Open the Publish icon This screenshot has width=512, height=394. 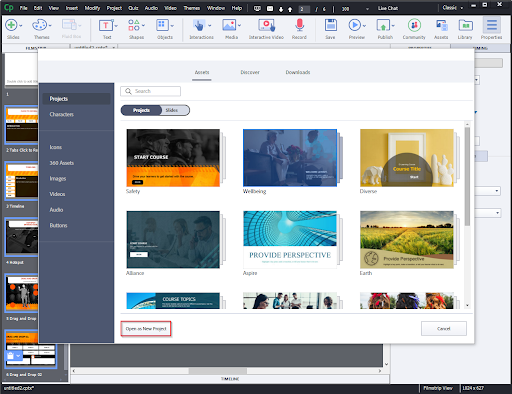pyautogui.click(x=383, y=25)
